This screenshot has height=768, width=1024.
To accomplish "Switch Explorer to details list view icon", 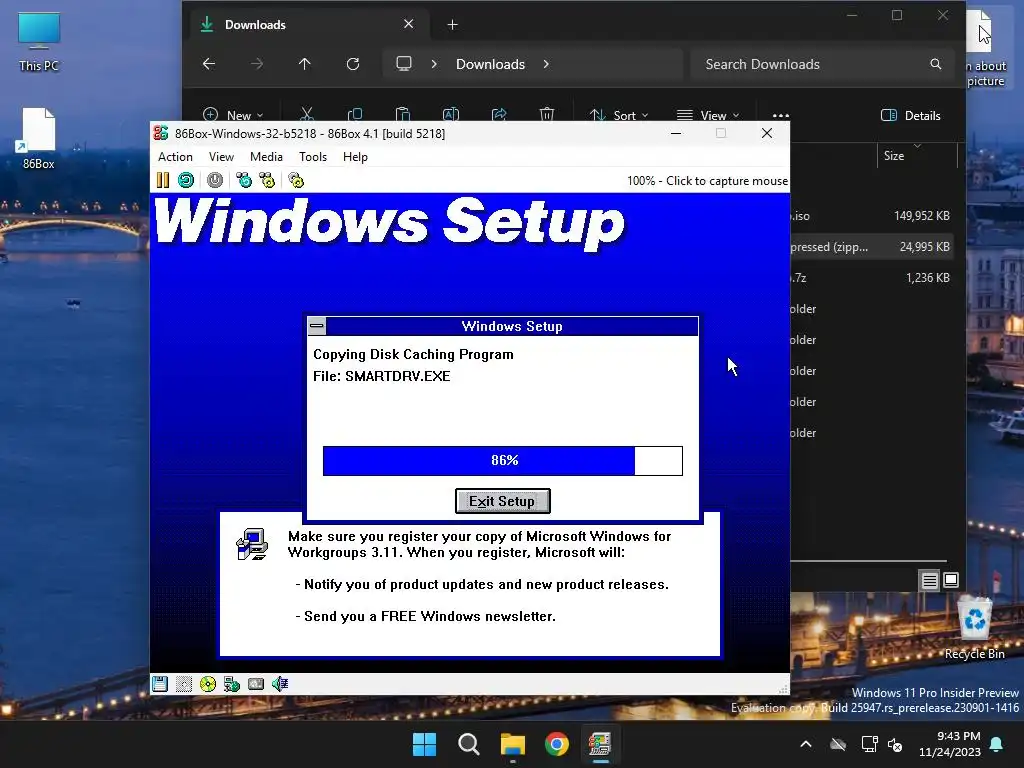I will (x=929, y=580).
